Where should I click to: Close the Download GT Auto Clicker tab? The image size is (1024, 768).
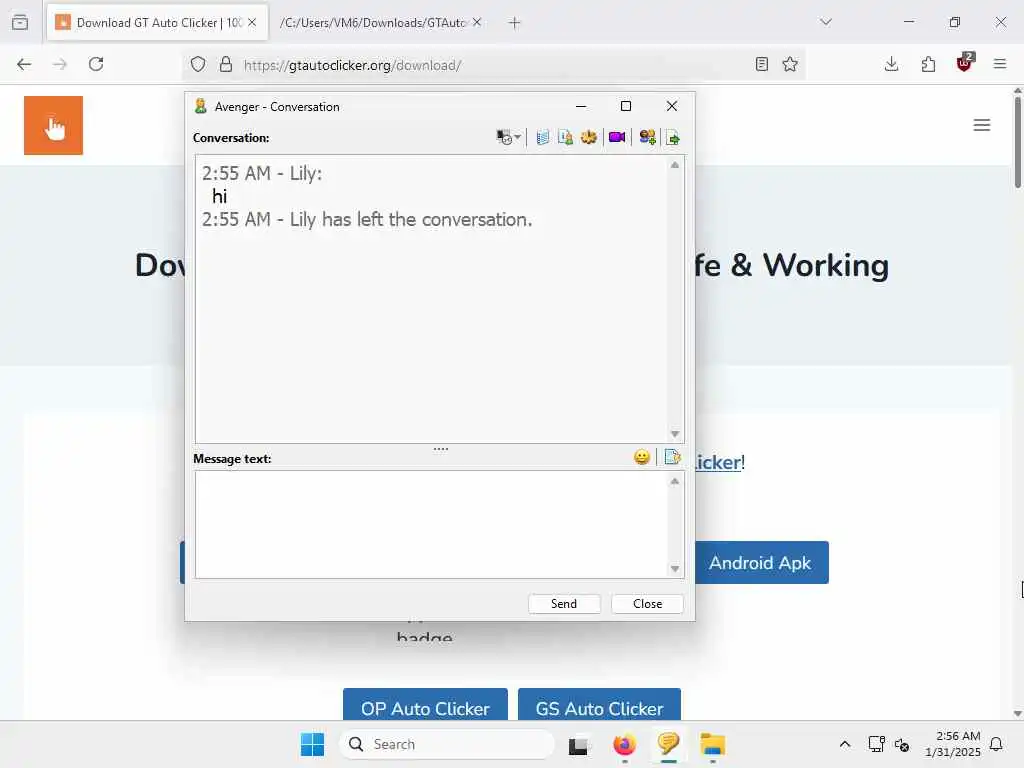point(252,22)
